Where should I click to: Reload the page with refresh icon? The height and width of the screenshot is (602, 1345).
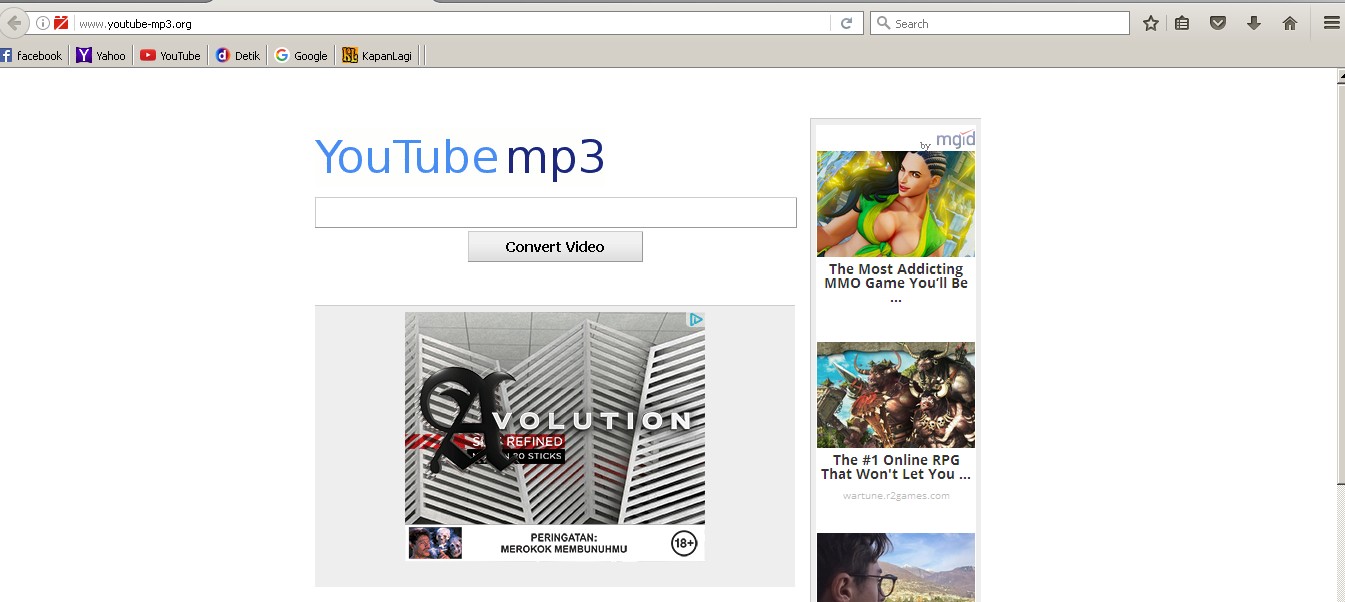click(x=846, y=23)
